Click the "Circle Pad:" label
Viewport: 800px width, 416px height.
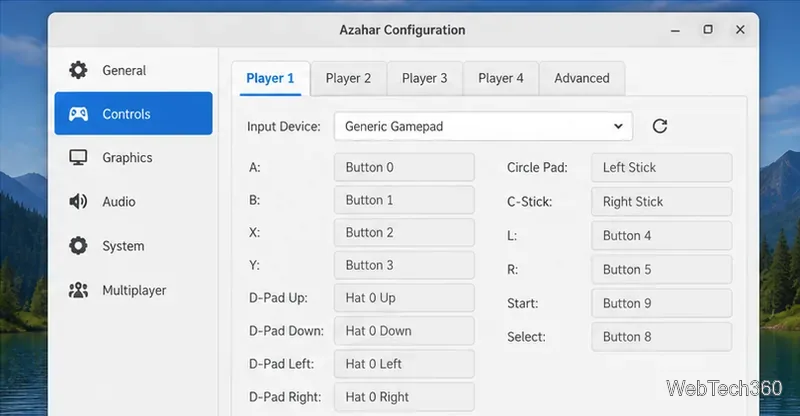(537, 167)
